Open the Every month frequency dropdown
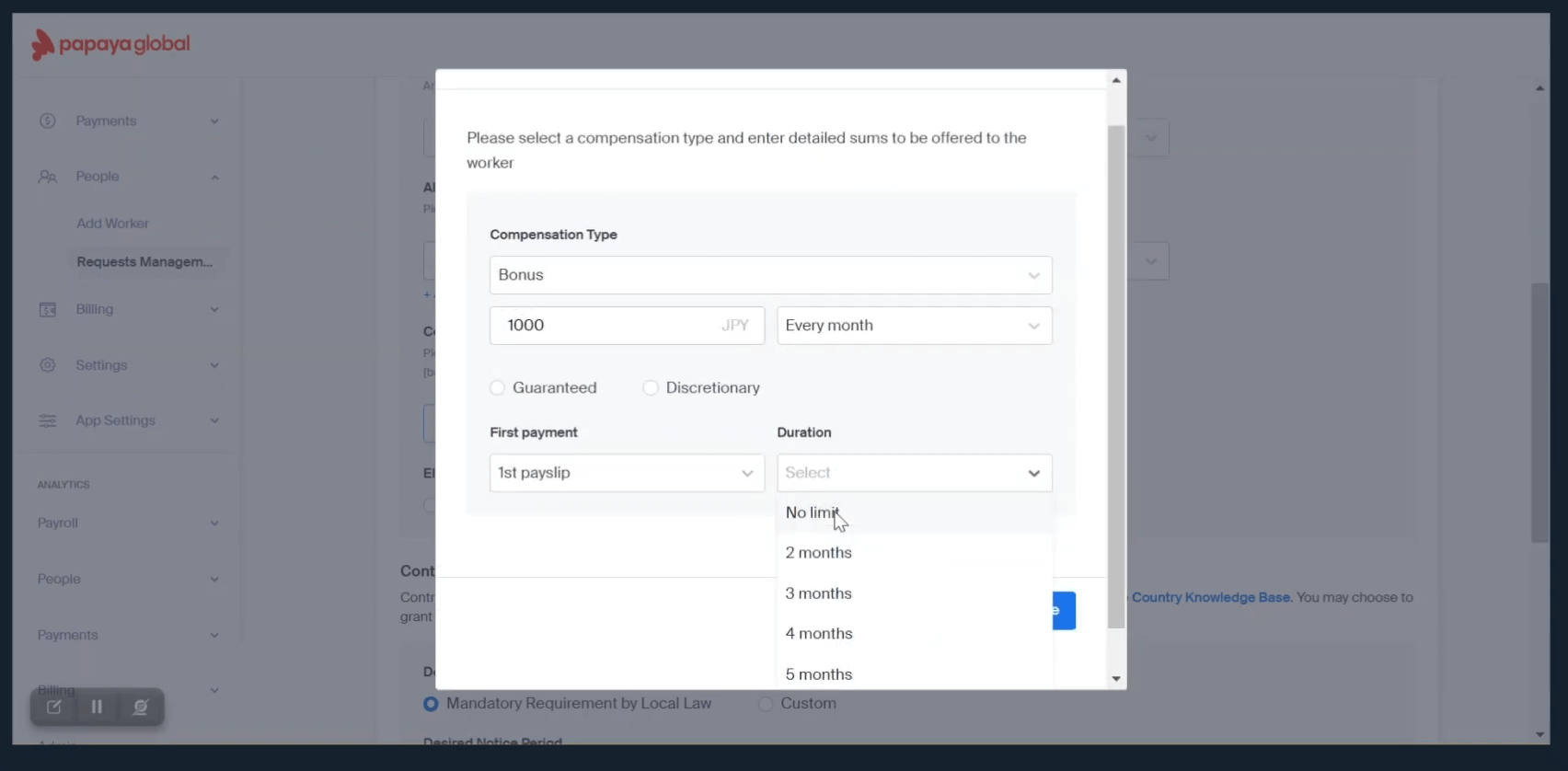The image size is (1568, 771). [x=915, y=326]
